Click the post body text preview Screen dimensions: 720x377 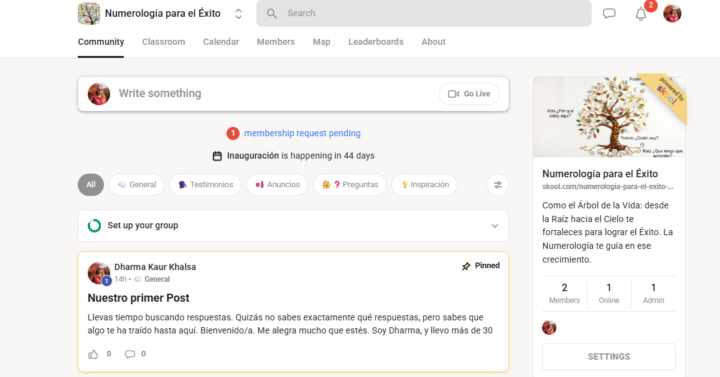pyautogui.click(x=290, y=324)
